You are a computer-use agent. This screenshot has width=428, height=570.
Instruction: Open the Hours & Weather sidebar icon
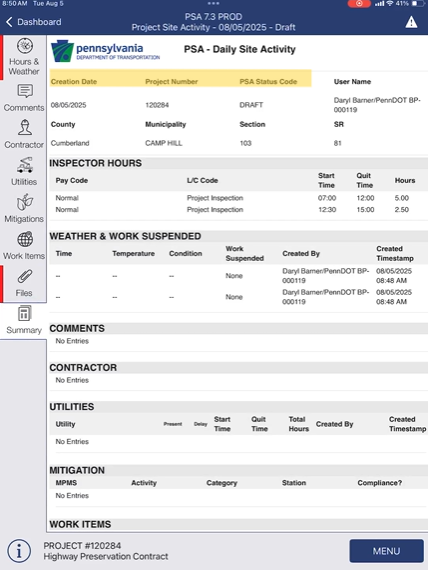(x=25, y=46)
